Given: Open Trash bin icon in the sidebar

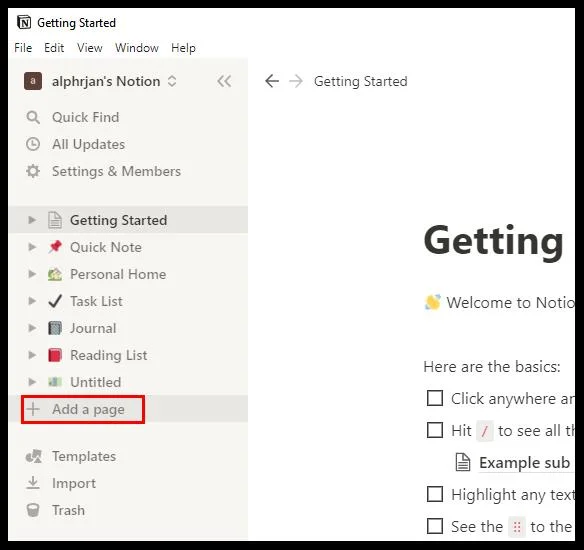Looking at the screenshot, I should pos(33,510).
